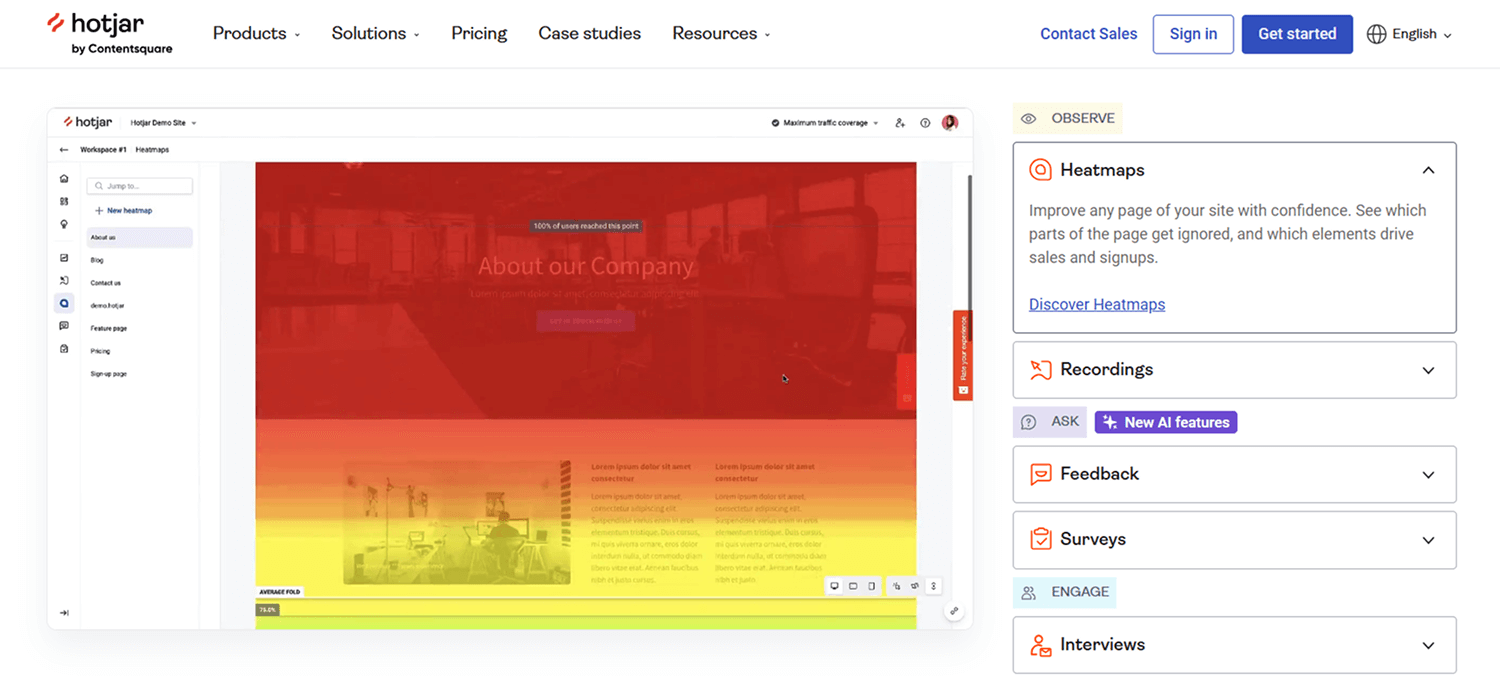Click the Interviews icon in accordion
The height and width of the screenshot is (699, 1500).
pyautogui.click(x=1040, y=645)
